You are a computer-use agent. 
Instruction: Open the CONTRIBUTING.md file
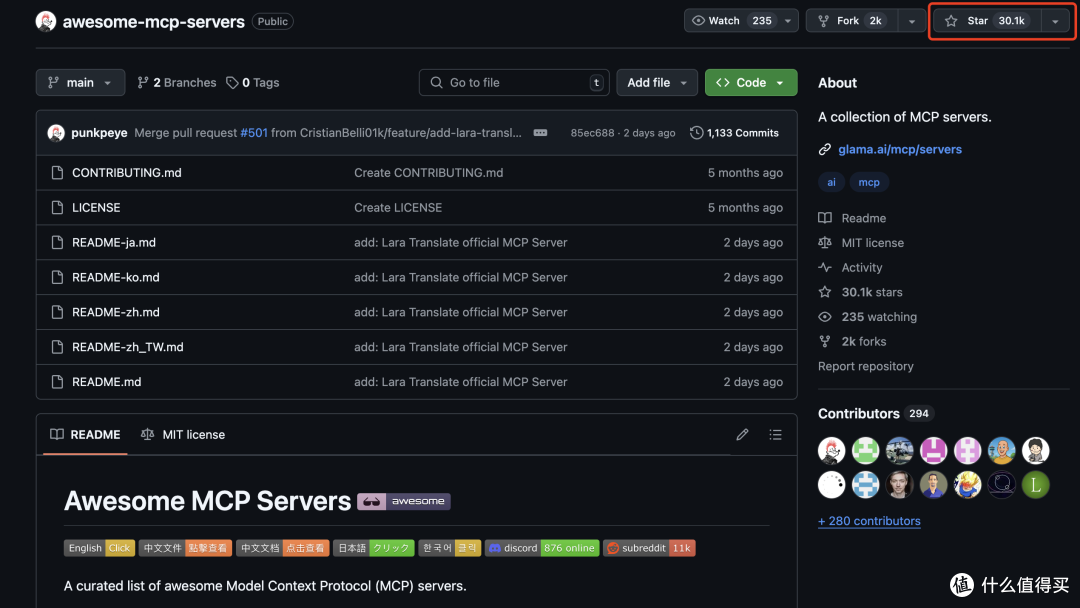[x=127, y=173]
